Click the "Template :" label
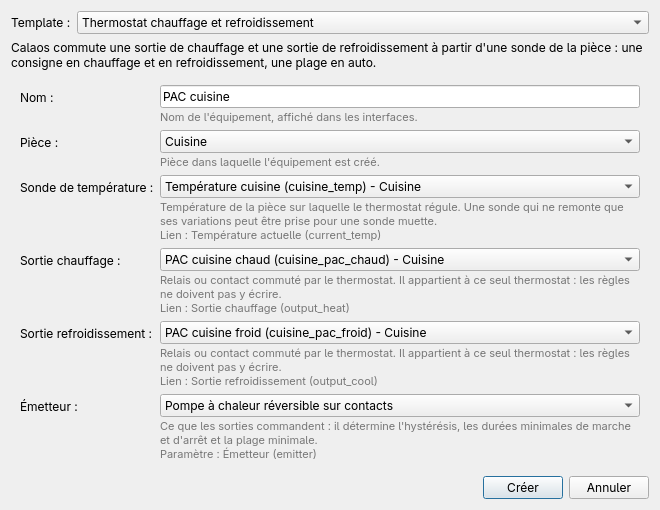The height and width of the screenshot is (510, 660). coord(40,23)
